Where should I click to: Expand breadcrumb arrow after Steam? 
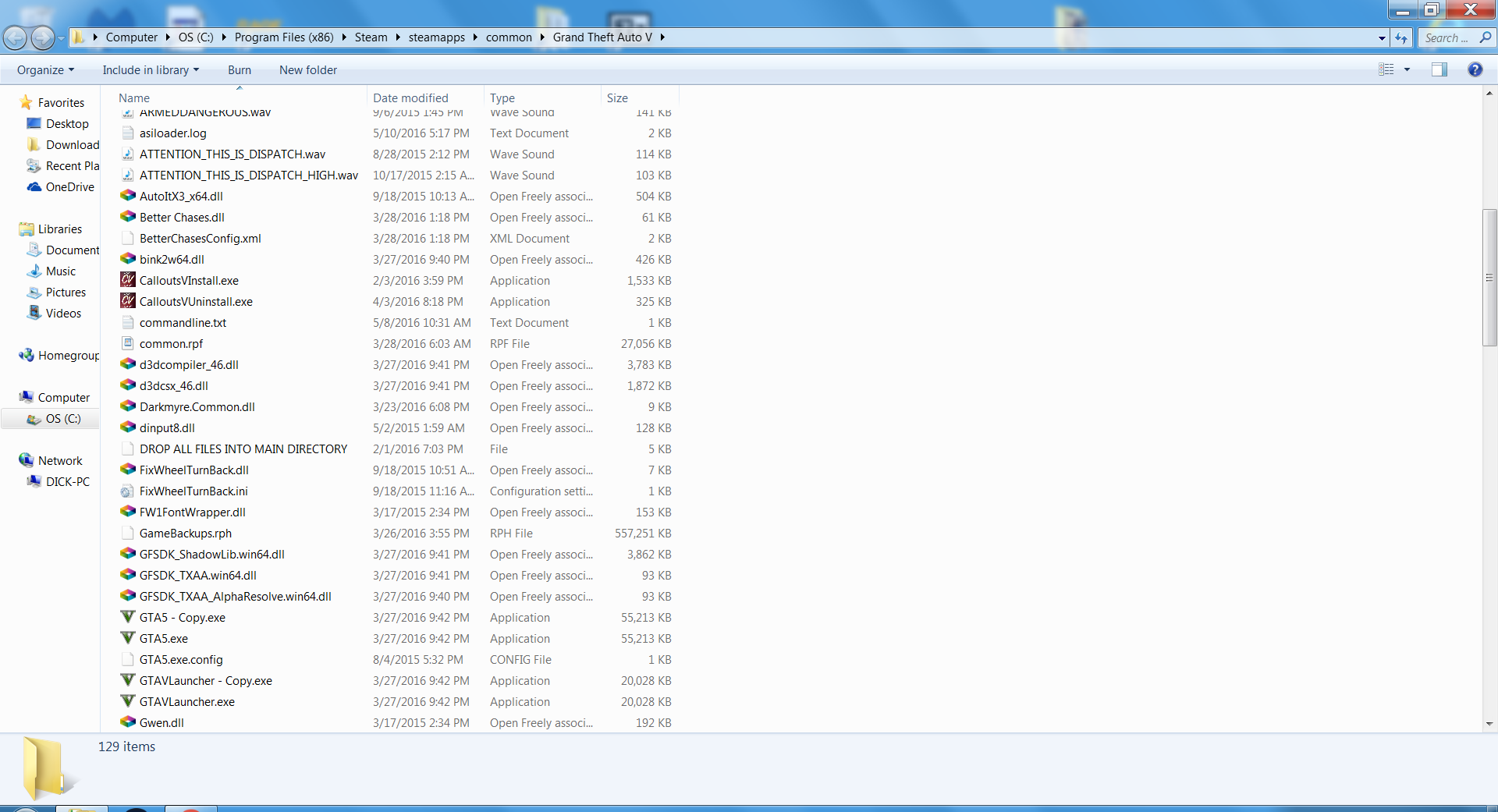click(397, 37)
